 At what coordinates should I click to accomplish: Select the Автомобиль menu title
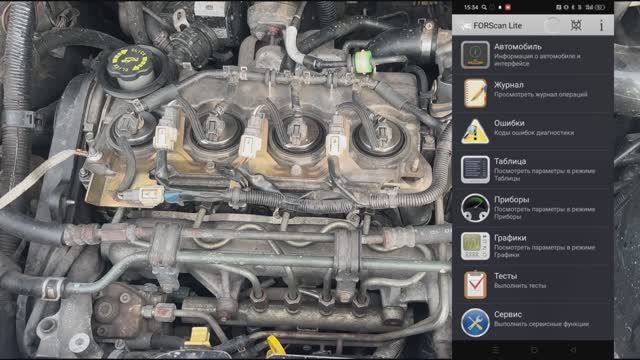(518, 47)
